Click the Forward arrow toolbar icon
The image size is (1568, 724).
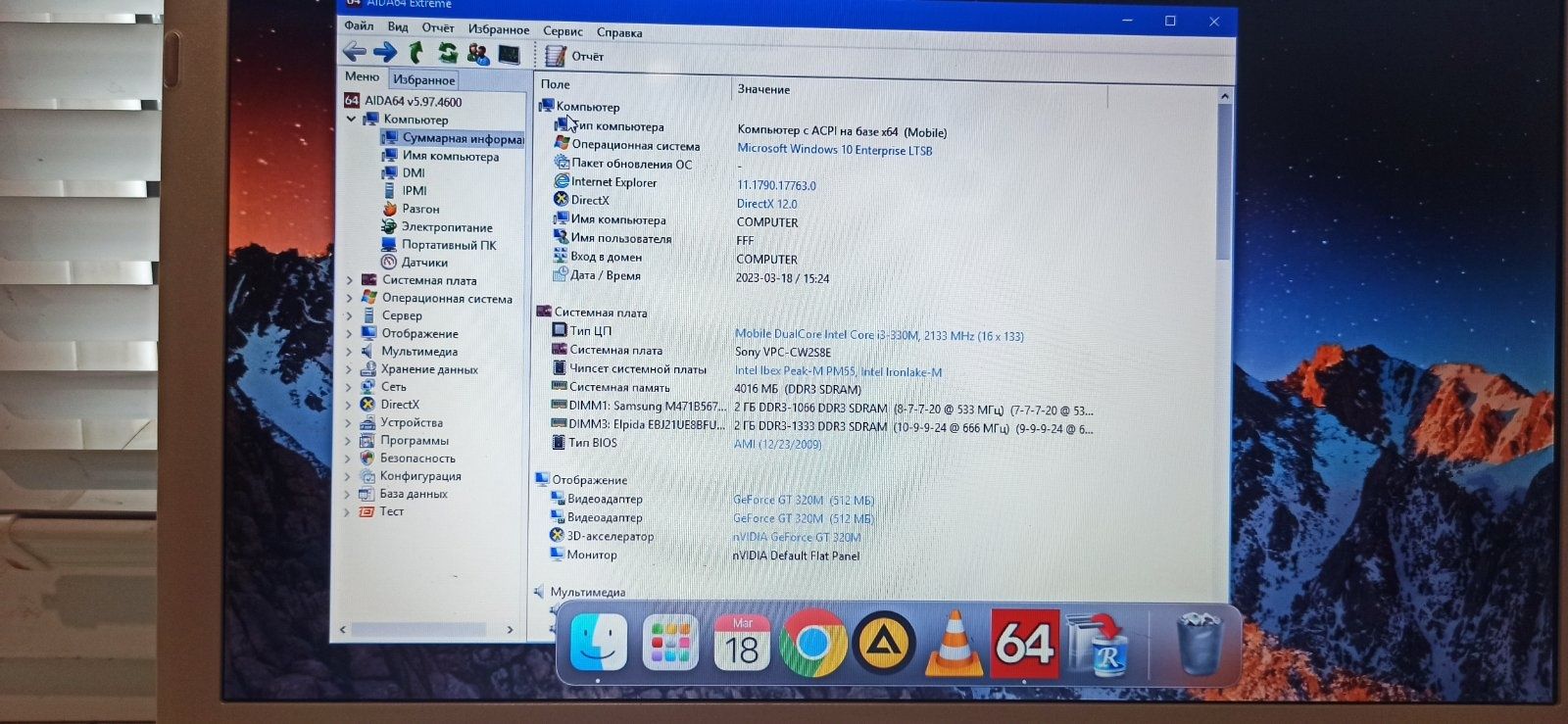pyautogui.click(x=385, y=52)
